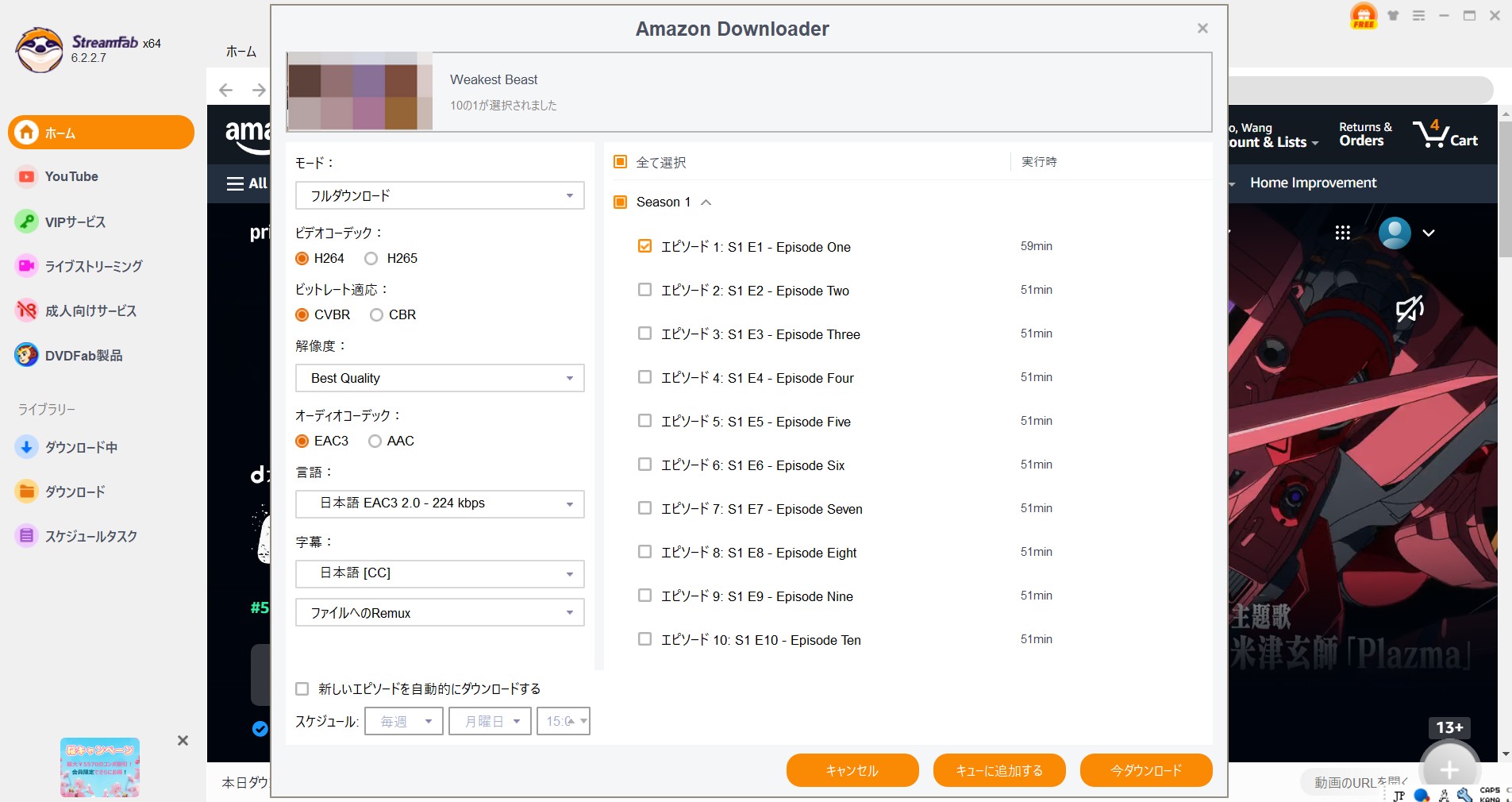Click the Prime Video apps grid icon
The height and width of the screenshot is (802, 1512).
[1342, 233]
